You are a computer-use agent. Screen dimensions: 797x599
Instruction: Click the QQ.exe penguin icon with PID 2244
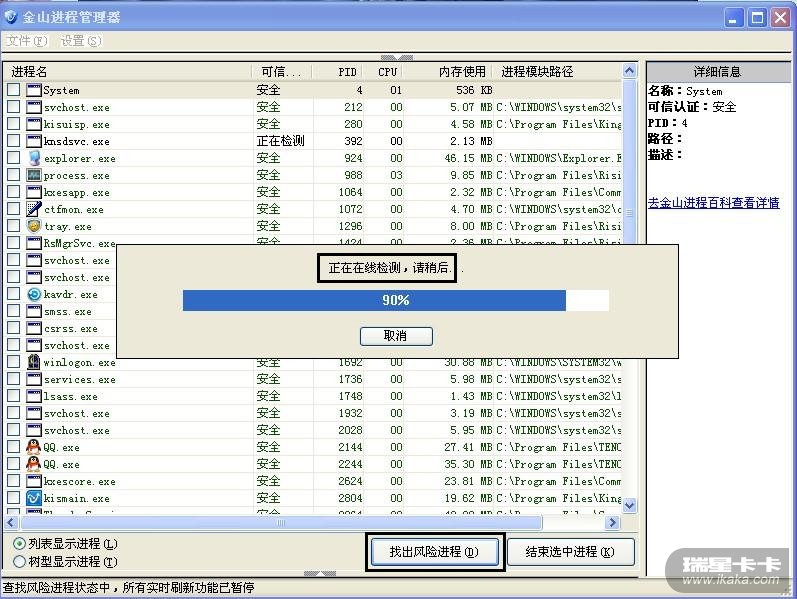[34, 464]
